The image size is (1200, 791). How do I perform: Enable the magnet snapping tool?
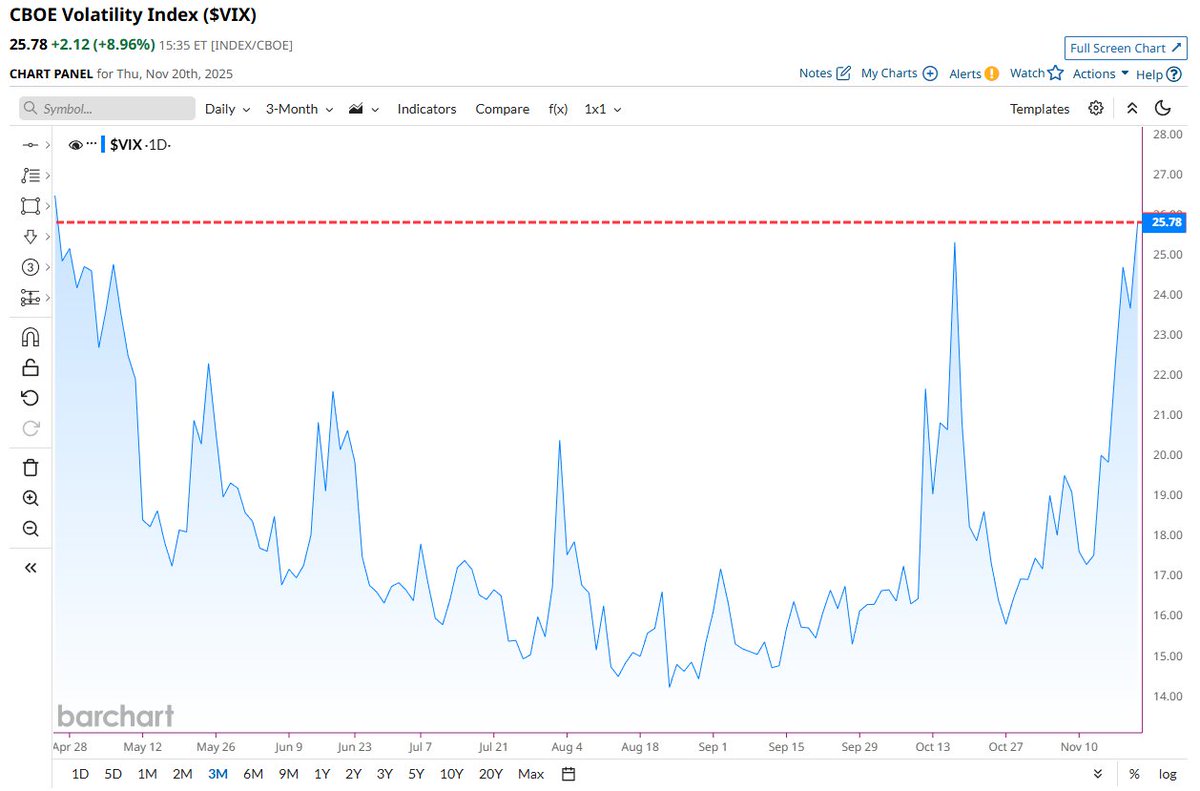[x=30, y=337]
